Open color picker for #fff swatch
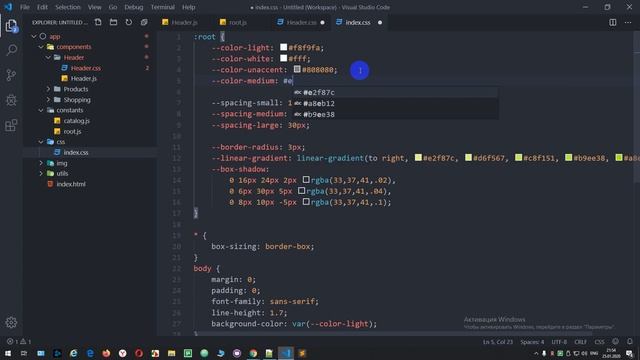The width and height of the screenshot is (640, 360). tap(284, 58)
